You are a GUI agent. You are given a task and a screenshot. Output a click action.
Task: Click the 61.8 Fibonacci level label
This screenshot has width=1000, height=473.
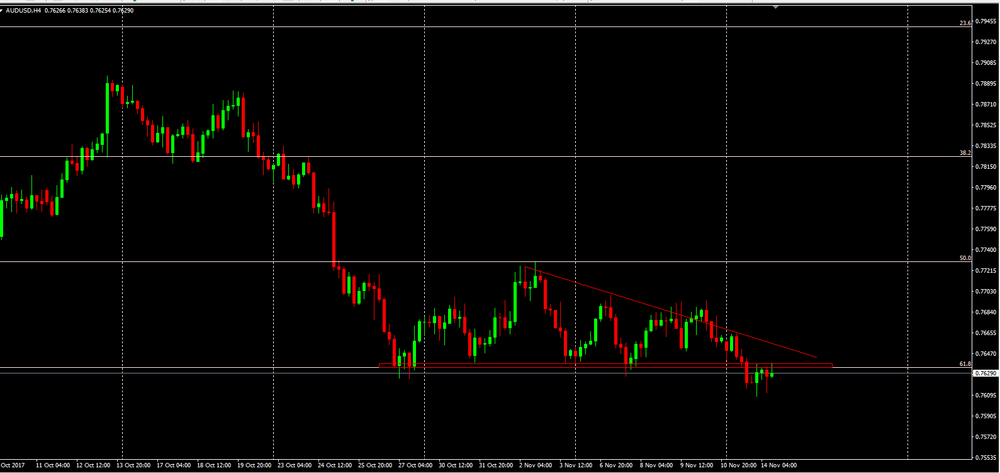coord(965,364)
